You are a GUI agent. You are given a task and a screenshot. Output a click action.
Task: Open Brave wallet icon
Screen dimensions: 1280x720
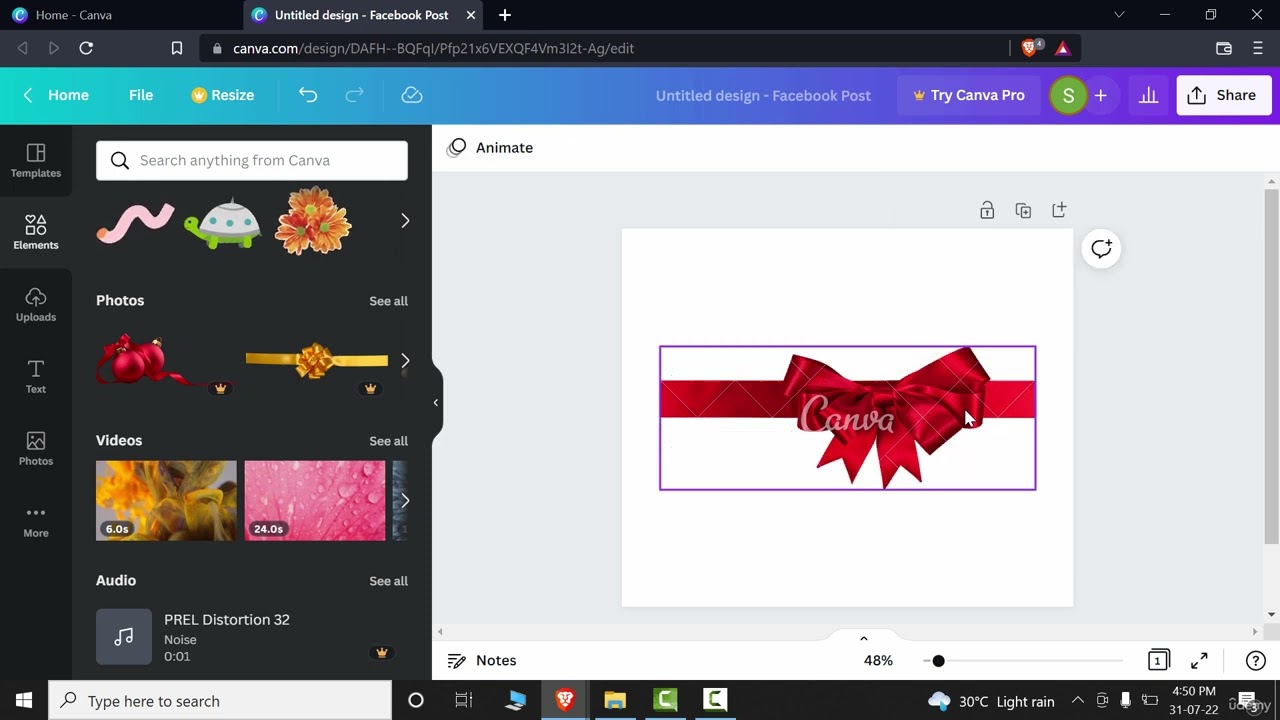pos(1224,48)
